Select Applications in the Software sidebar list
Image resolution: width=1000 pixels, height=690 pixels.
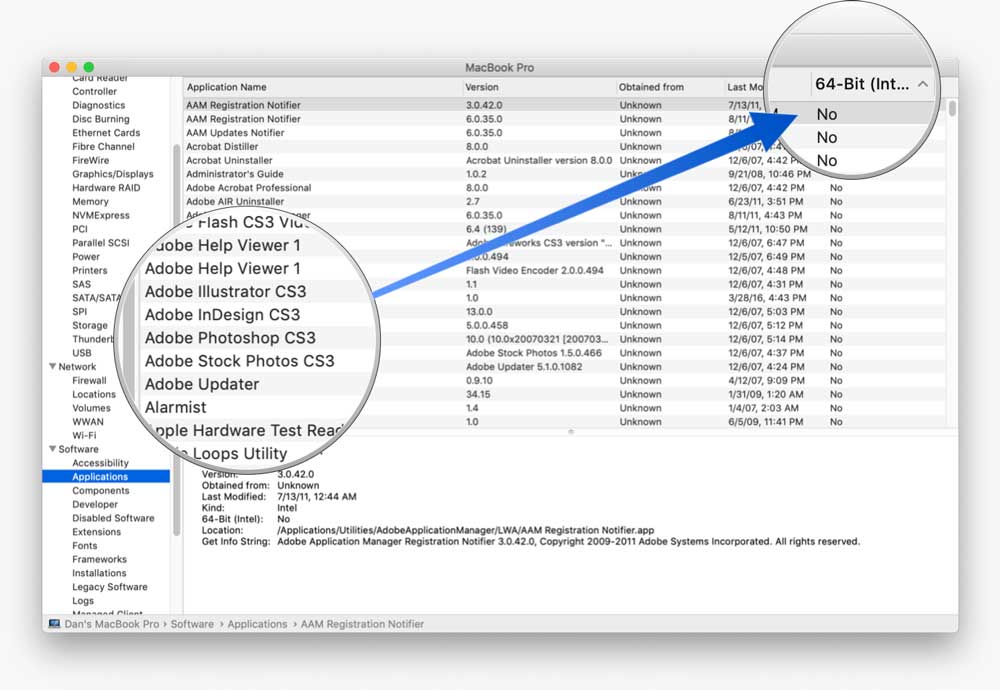point(100,477)
